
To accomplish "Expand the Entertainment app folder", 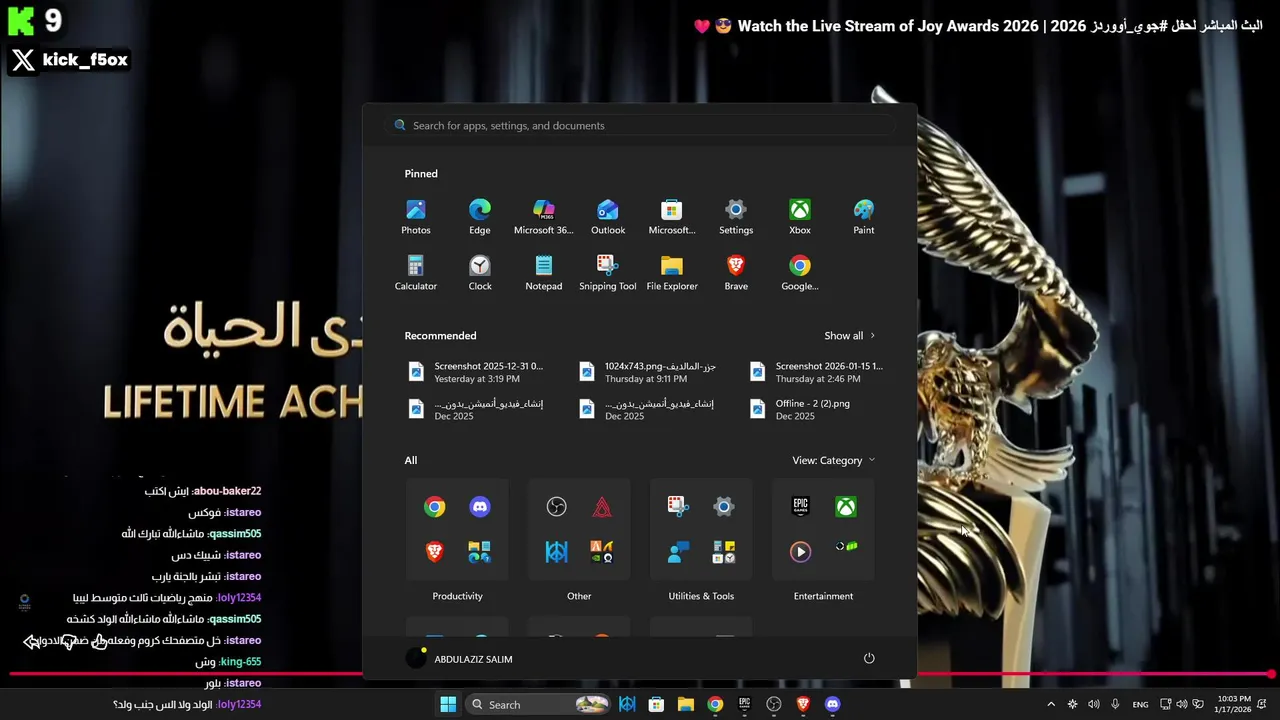I will pyautogui.click(x=823, y=529).
